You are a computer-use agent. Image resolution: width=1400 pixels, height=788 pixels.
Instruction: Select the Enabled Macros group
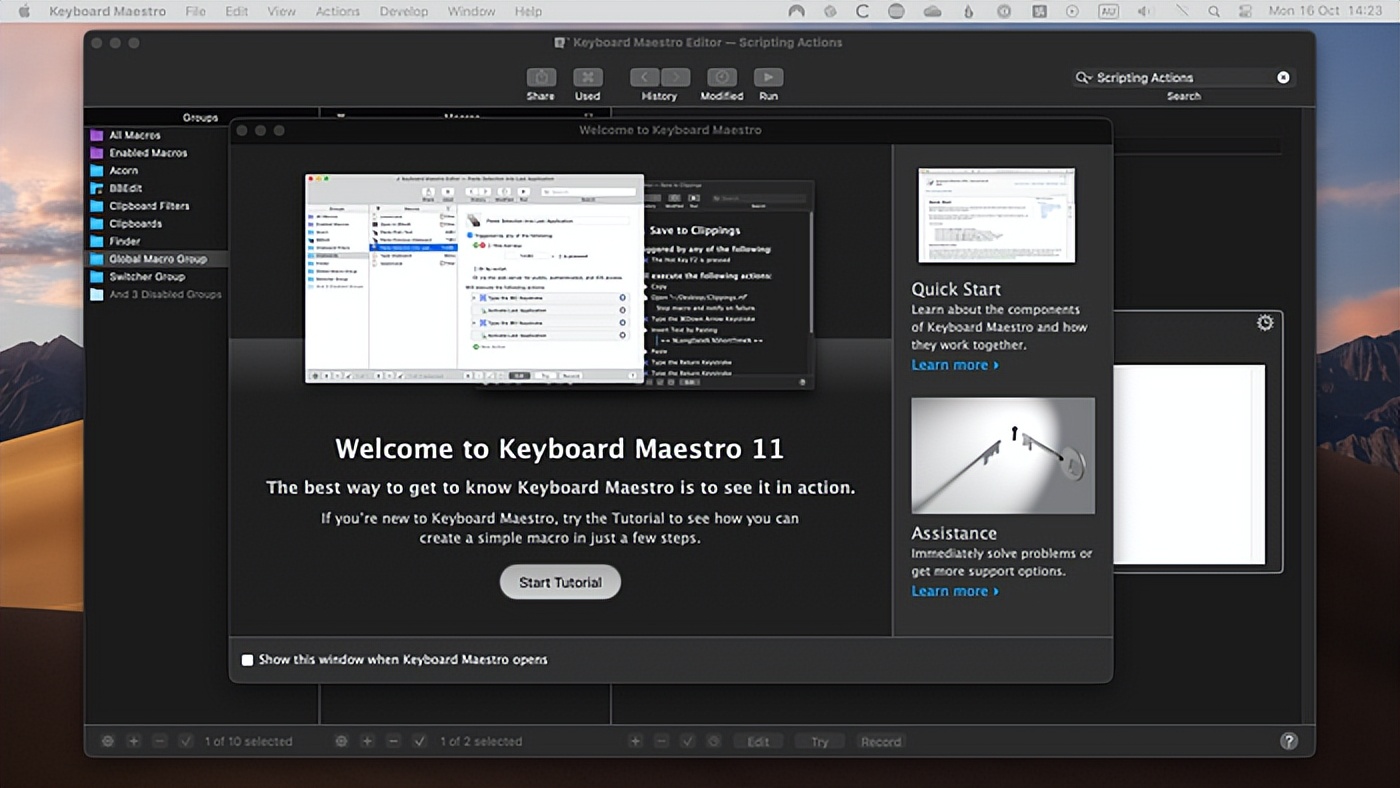(x=156, y=153)
